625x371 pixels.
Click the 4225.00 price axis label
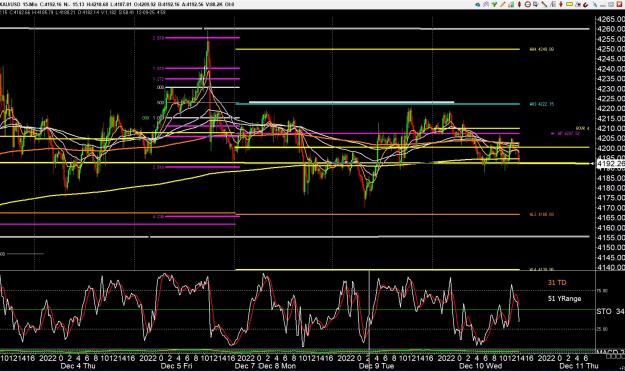[611, 98]
